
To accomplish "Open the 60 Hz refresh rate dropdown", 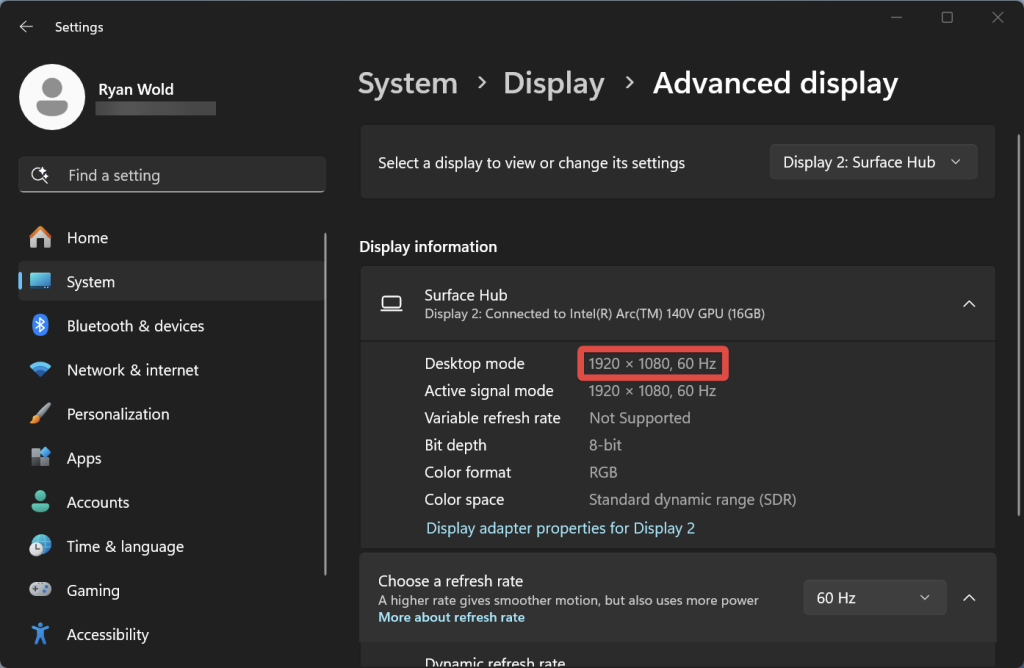I will point(874,597).
